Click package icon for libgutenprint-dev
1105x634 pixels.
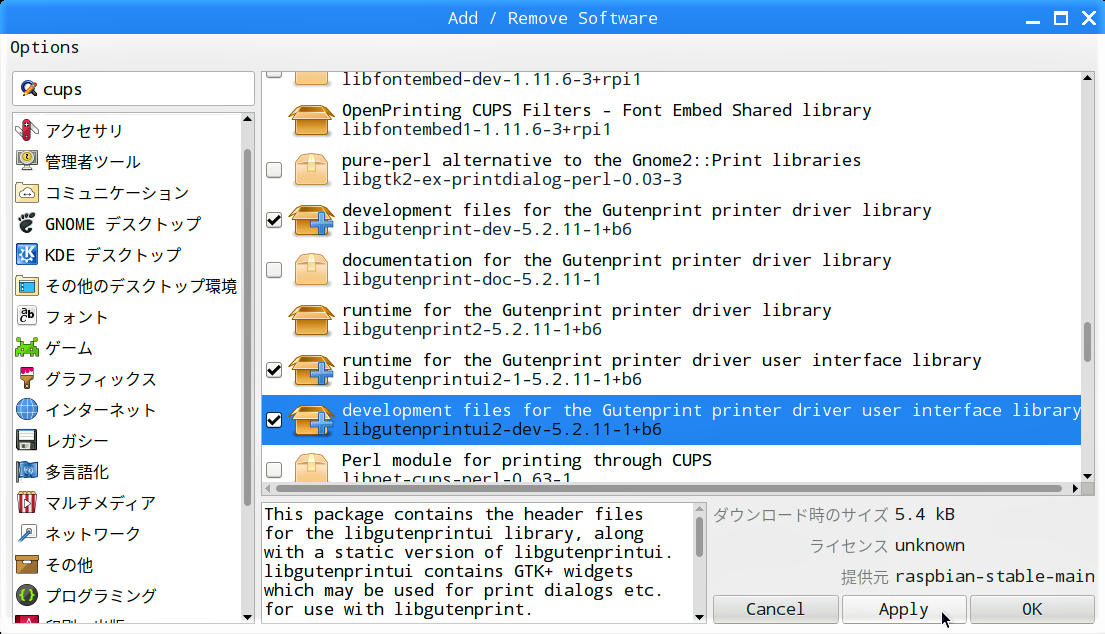tap(311, 220)
